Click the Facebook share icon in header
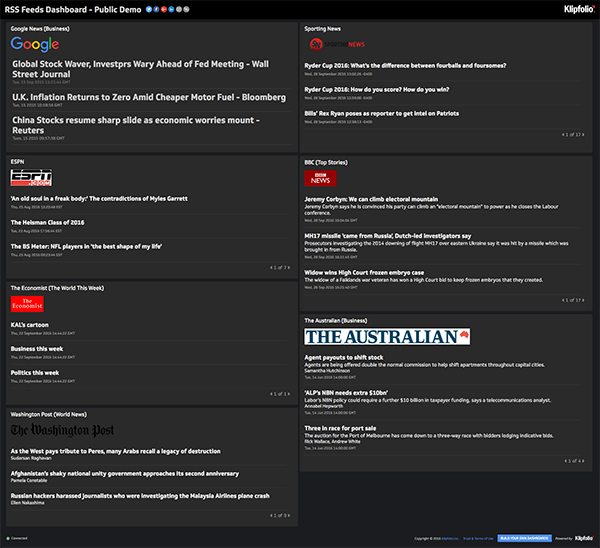 [156, 8]
